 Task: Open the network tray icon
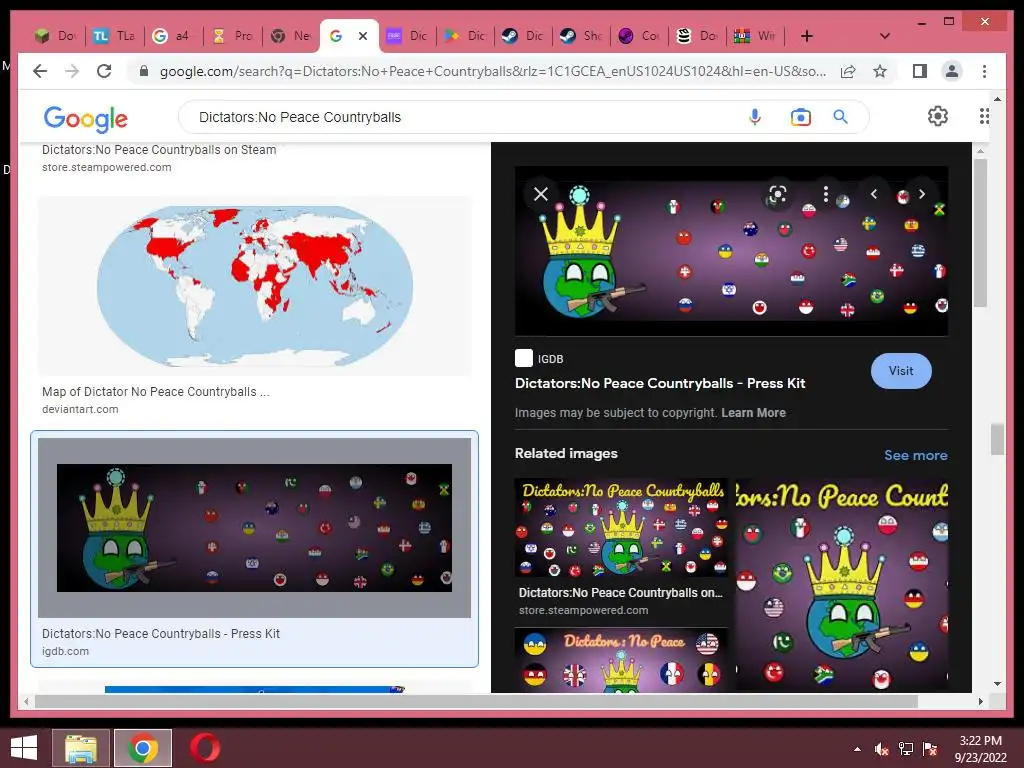[x=906, y=749]
